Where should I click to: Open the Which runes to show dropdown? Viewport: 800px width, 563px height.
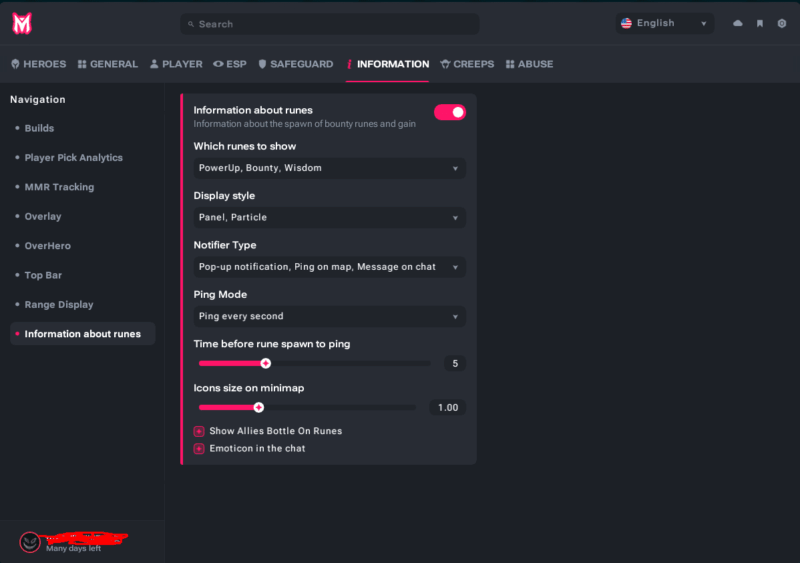[329, 168]
